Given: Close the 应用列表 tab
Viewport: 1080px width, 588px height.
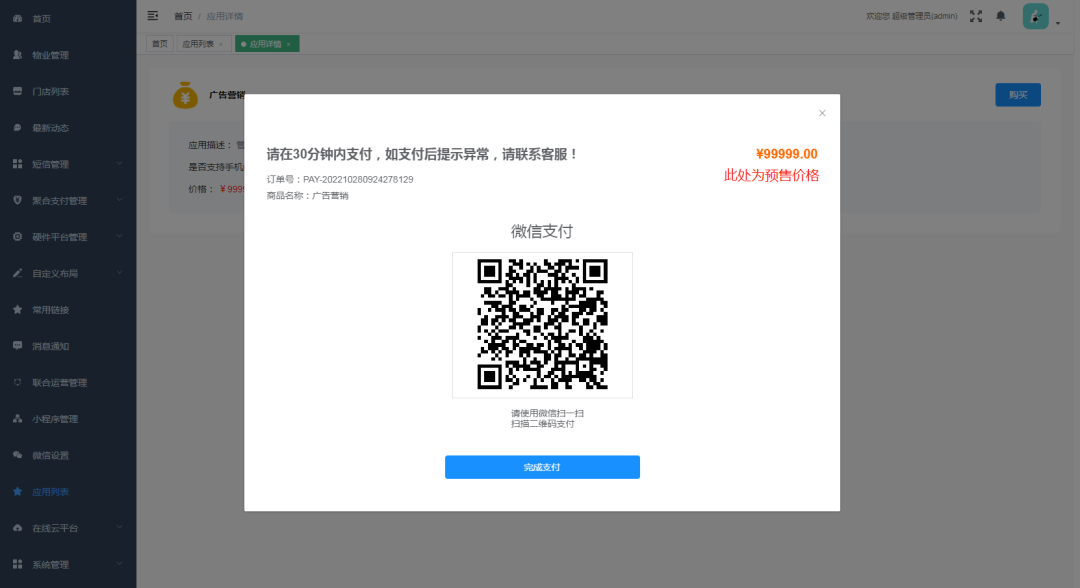Looking at the screenshot, I should pos(221,44).
